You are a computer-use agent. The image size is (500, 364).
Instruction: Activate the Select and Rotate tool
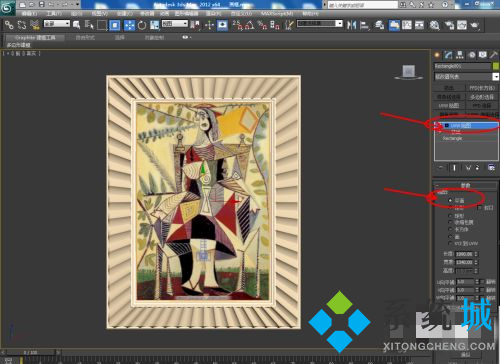(142, 25)
